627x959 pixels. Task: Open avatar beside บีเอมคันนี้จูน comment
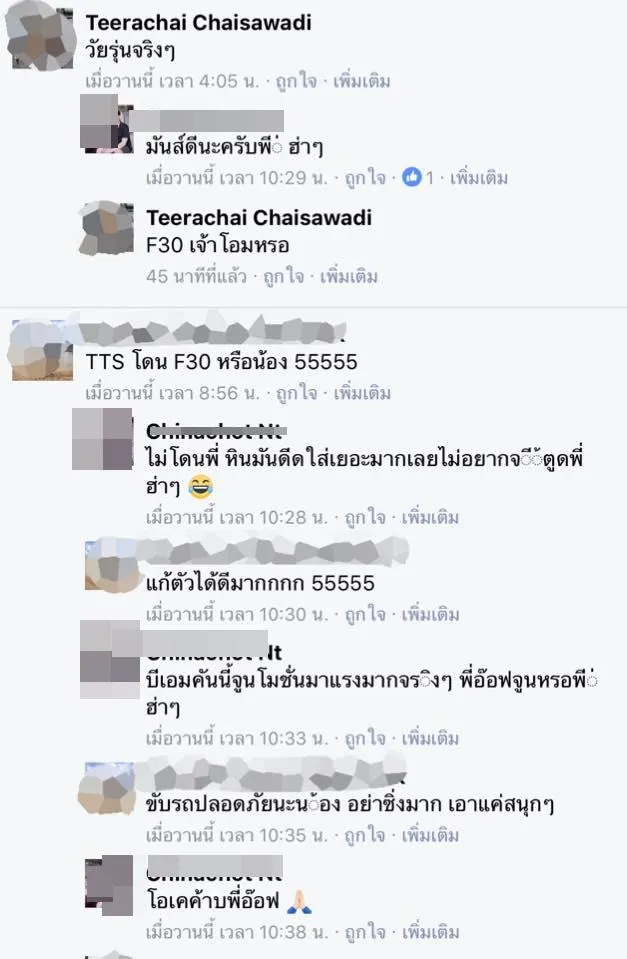pyautogui.click(x=110, y=659)
